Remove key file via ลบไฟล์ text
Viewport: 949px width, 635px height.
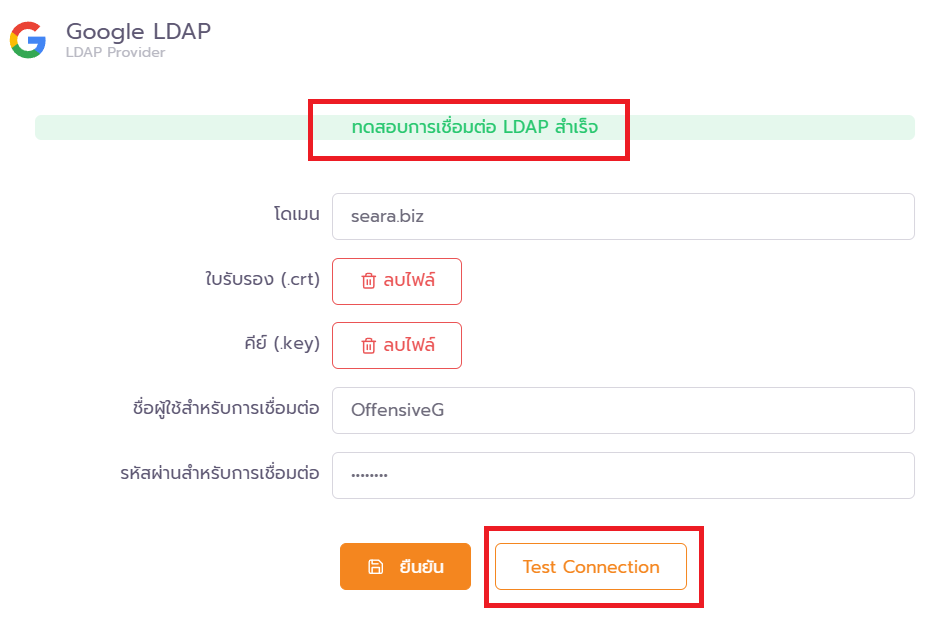(409, 346)
